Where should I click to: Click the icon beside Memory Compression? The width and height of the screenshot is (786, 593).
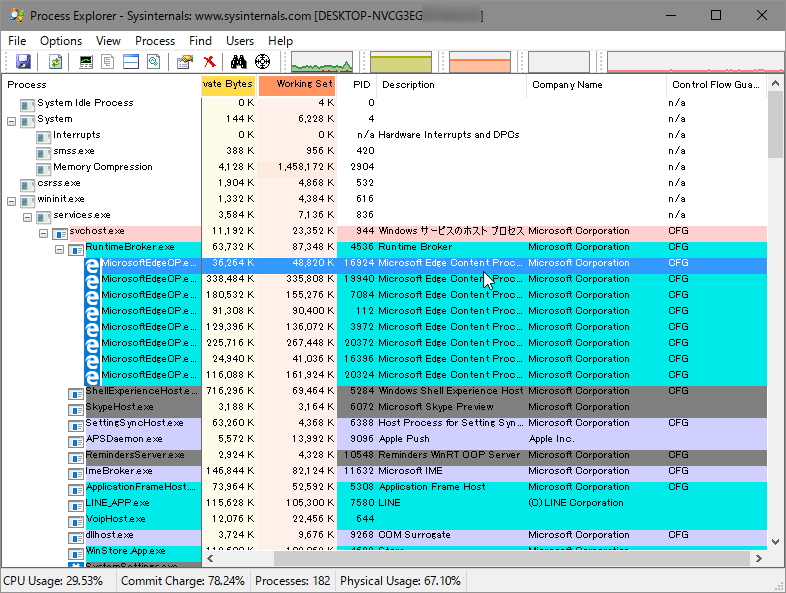click(43, 169)
